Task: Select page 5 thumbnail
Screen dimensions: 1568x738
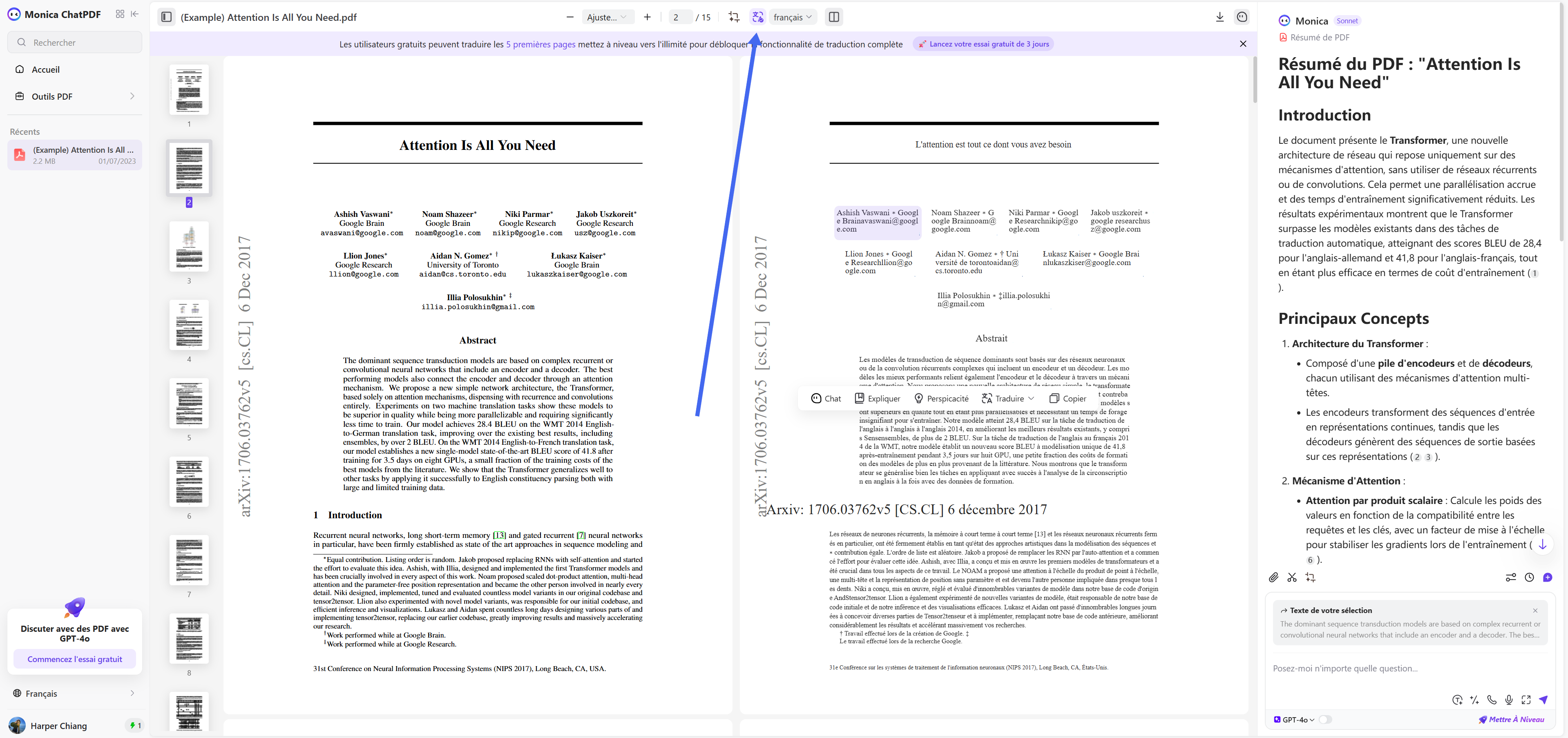Action: [189, 404]
